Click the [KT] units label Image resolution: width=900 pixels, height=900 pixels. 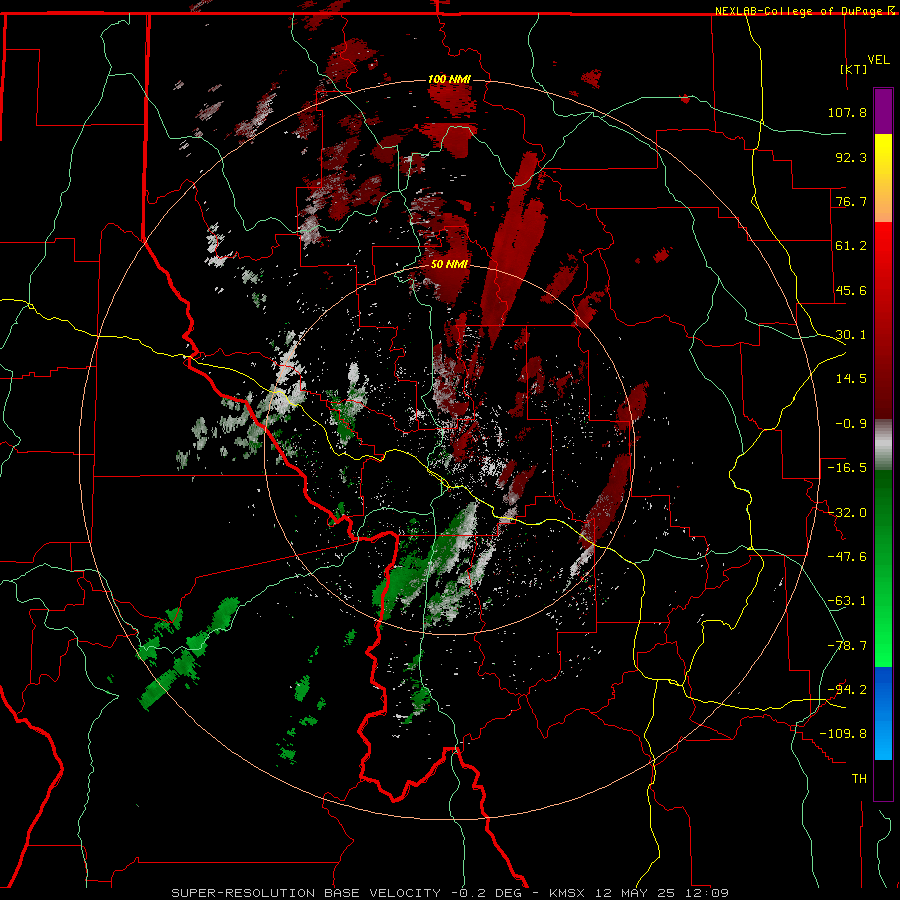pos(854,69)
